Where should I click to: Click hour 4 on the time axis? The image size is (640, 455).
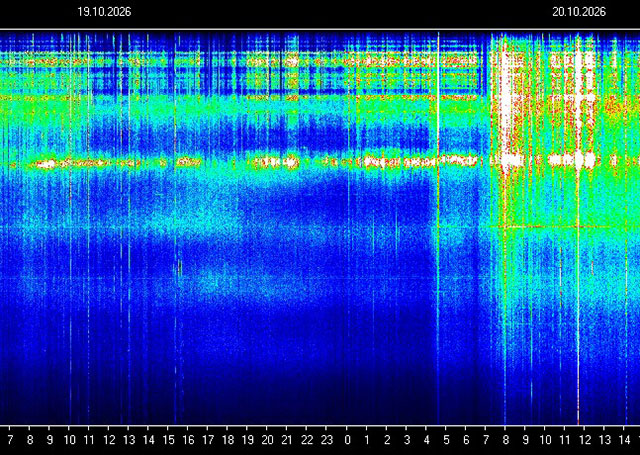[x=426, y=440]
